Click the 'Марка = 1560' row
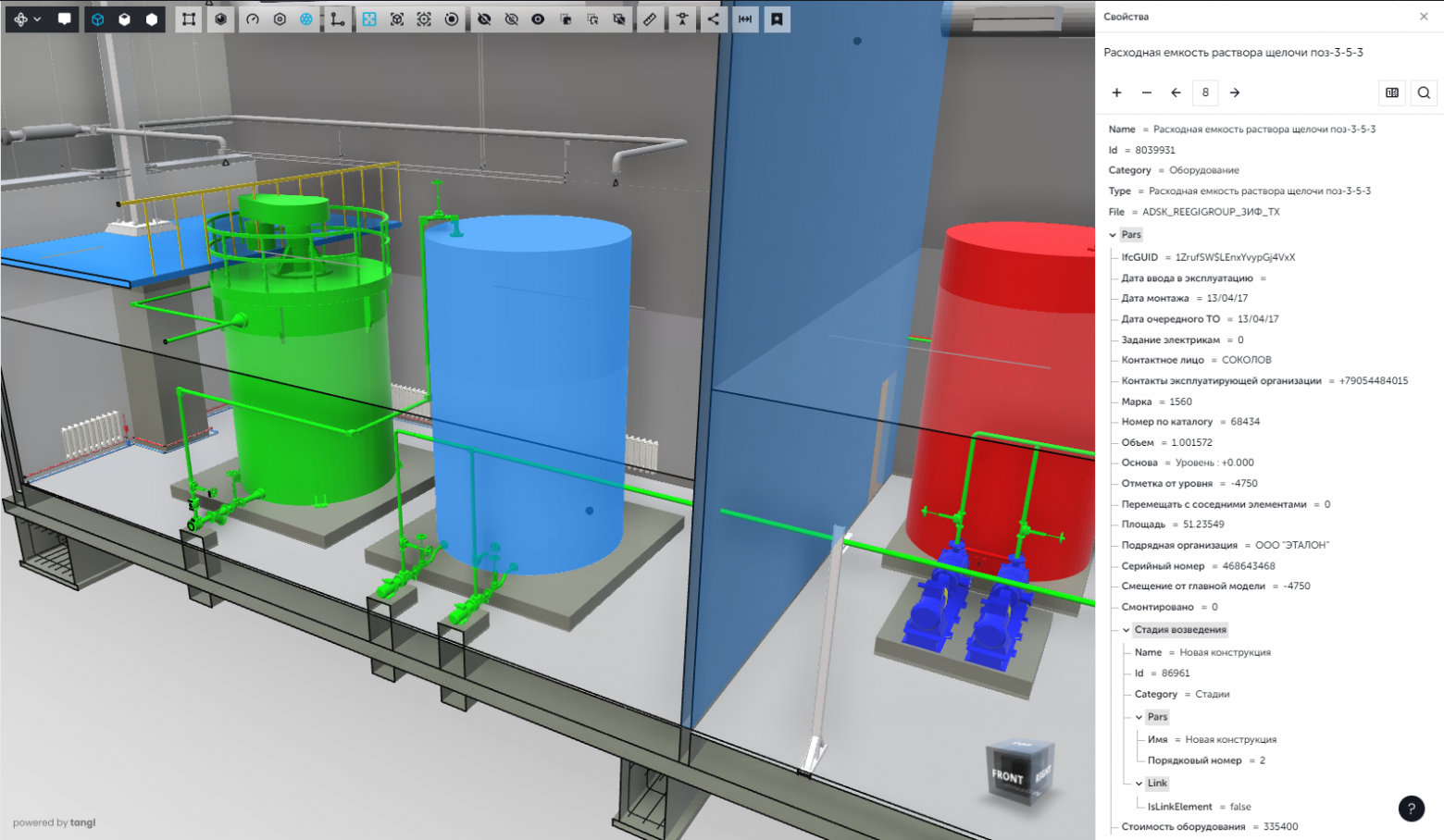 [x=1157, y=401]
